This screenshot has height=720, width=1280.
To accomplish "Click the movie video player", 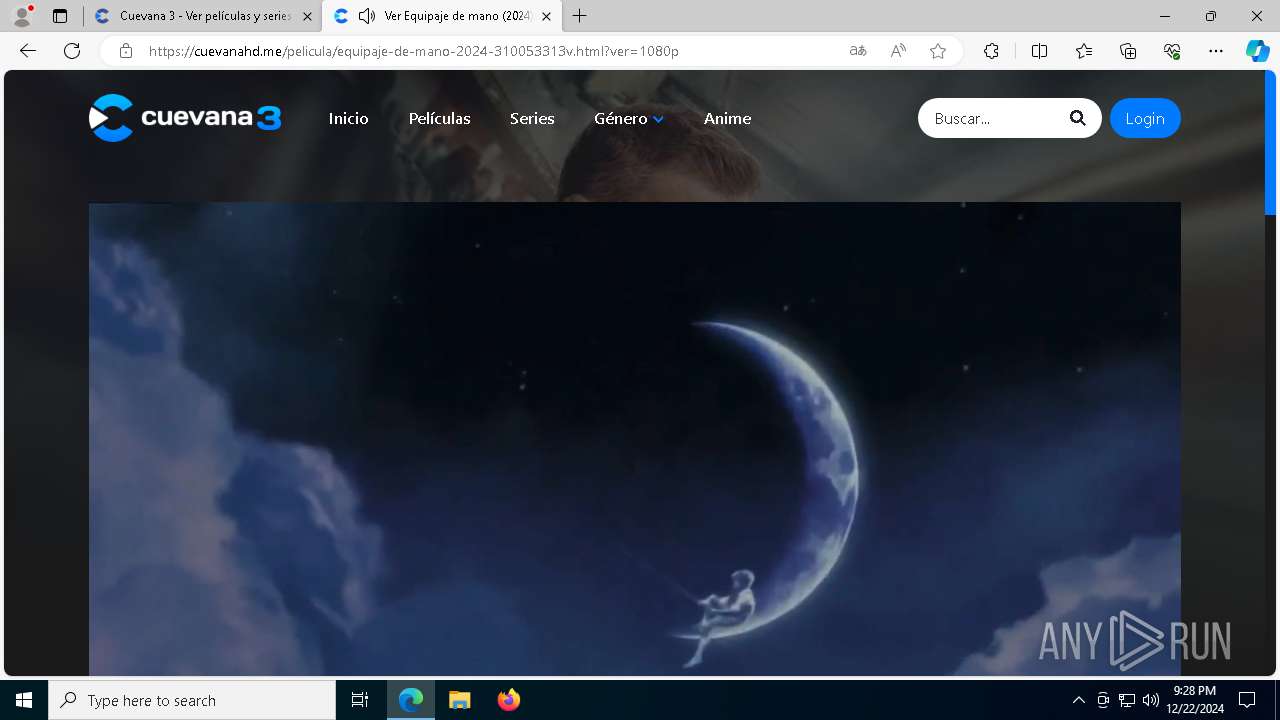I will click(x=635, y=439).
